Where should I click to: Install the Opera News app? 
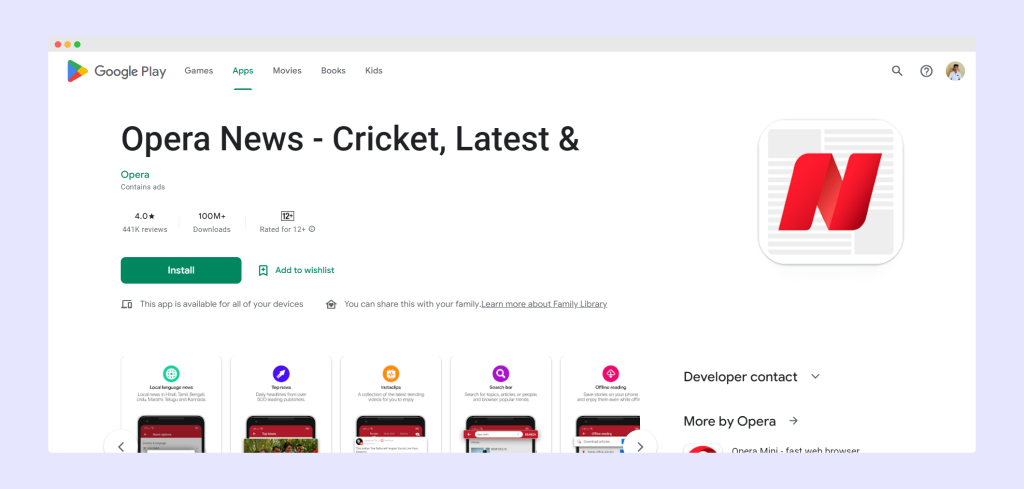(x=181, y=270)
